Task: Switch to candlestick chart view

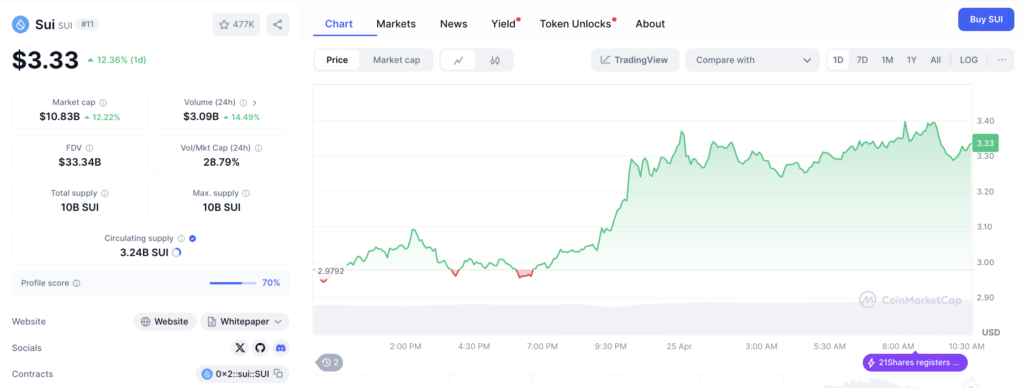Action: pyautogui.click(x=495, y=60)
